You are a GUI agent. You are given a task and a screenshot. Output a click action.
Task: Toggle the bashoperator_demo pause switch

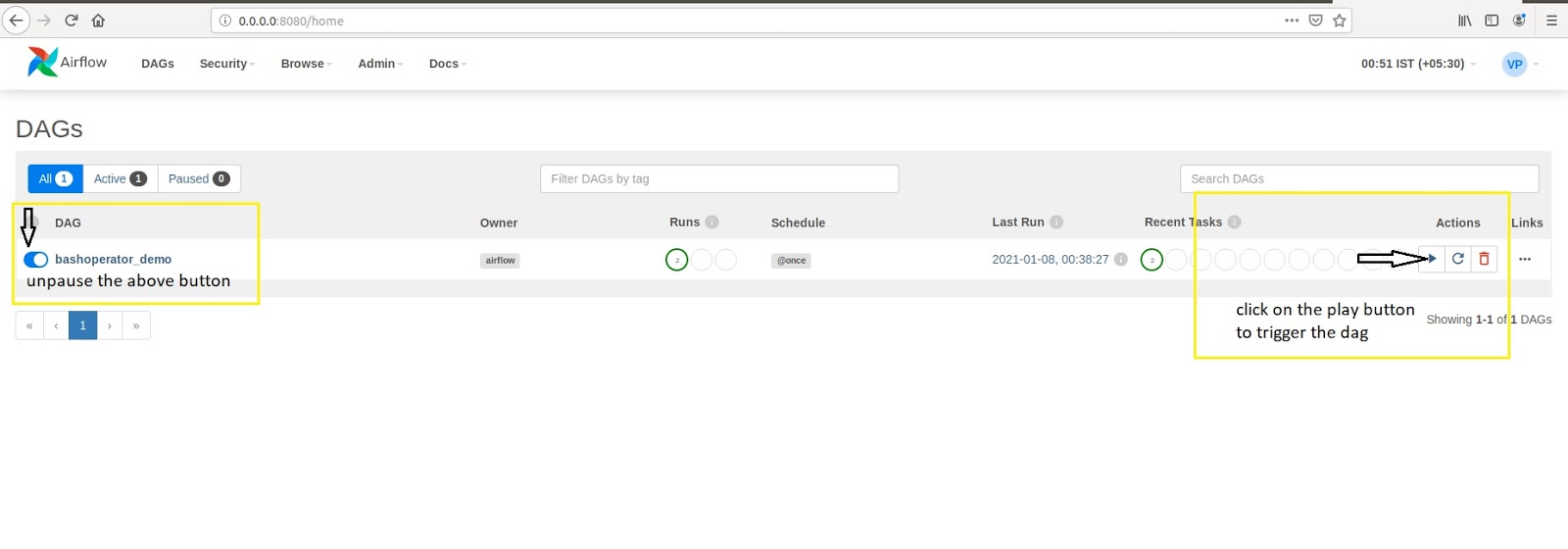point(36,260)
